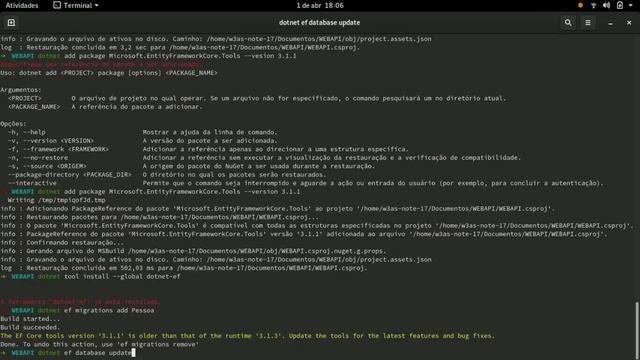Click the '-s, --source <ORIGEM>' option
The image size is (640, 360).
click(191, 166)
